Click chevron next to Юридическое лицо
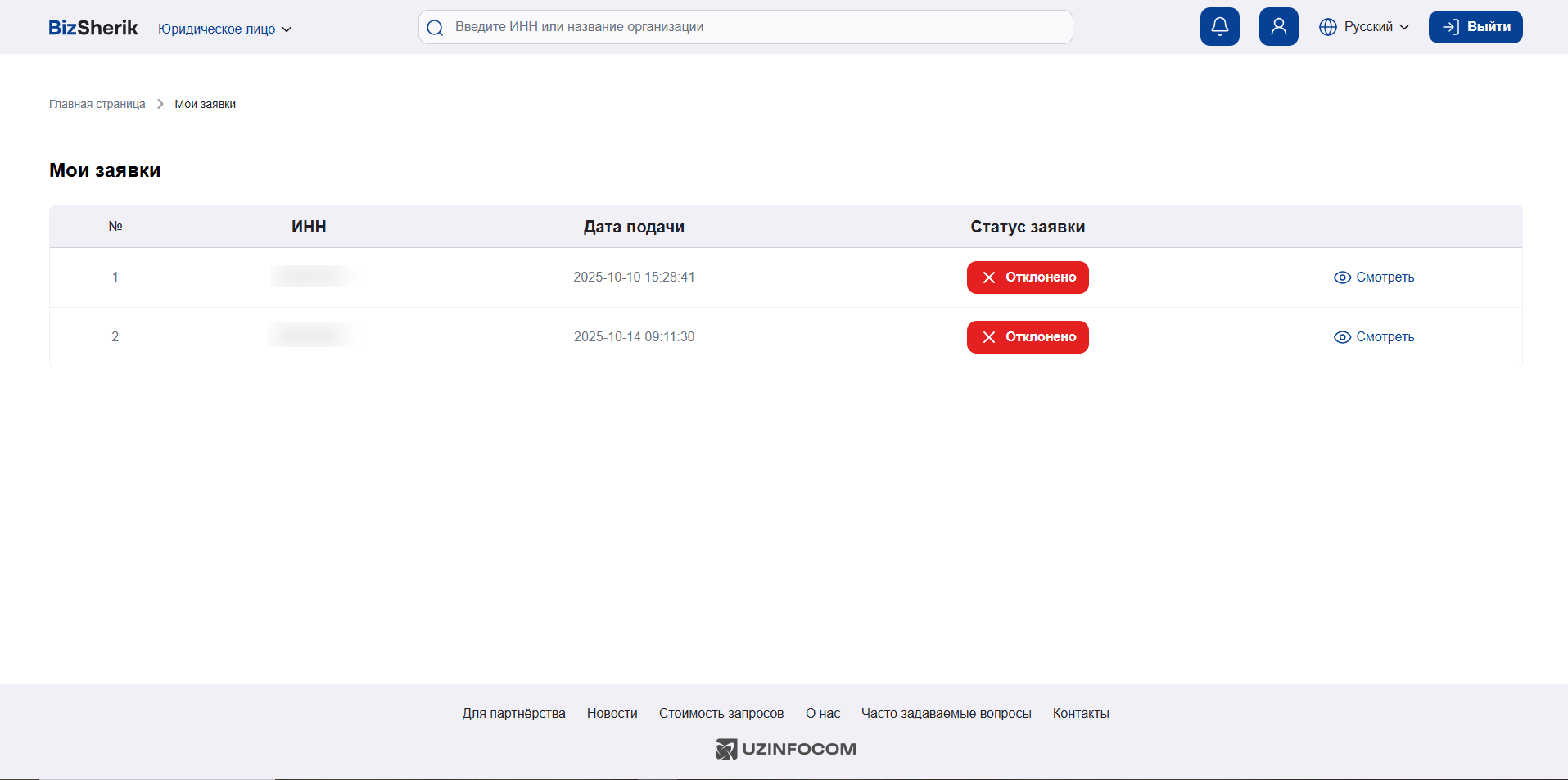 click(286, 29)
